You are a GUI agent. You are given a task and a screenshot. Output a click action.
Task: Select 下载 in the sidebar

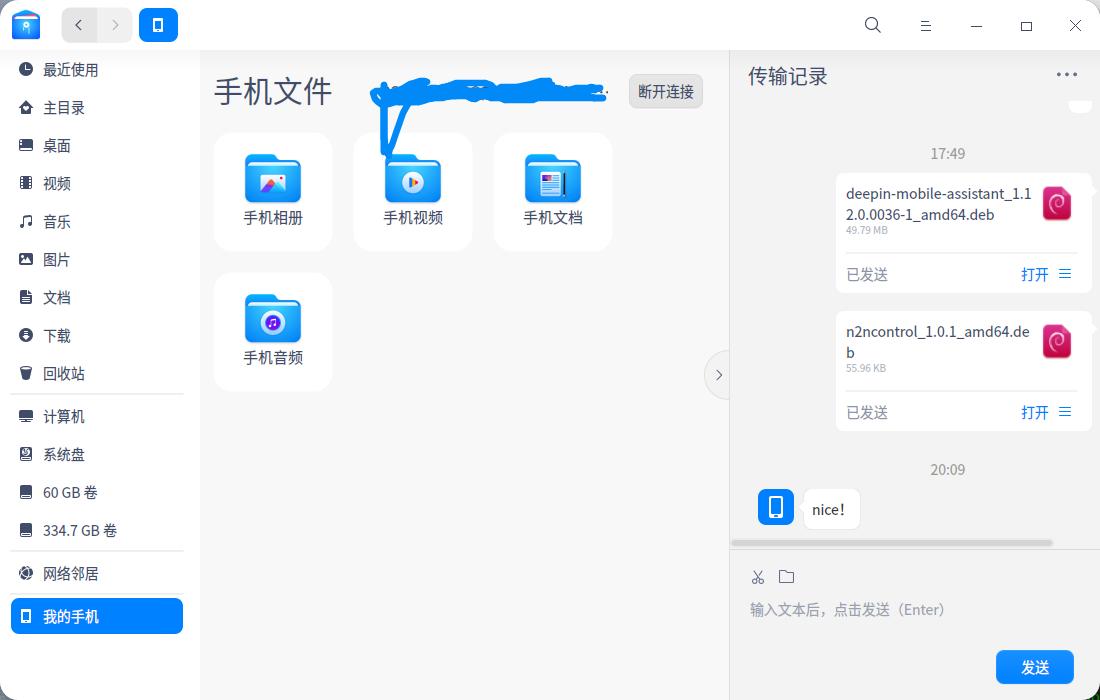point(55,335)
